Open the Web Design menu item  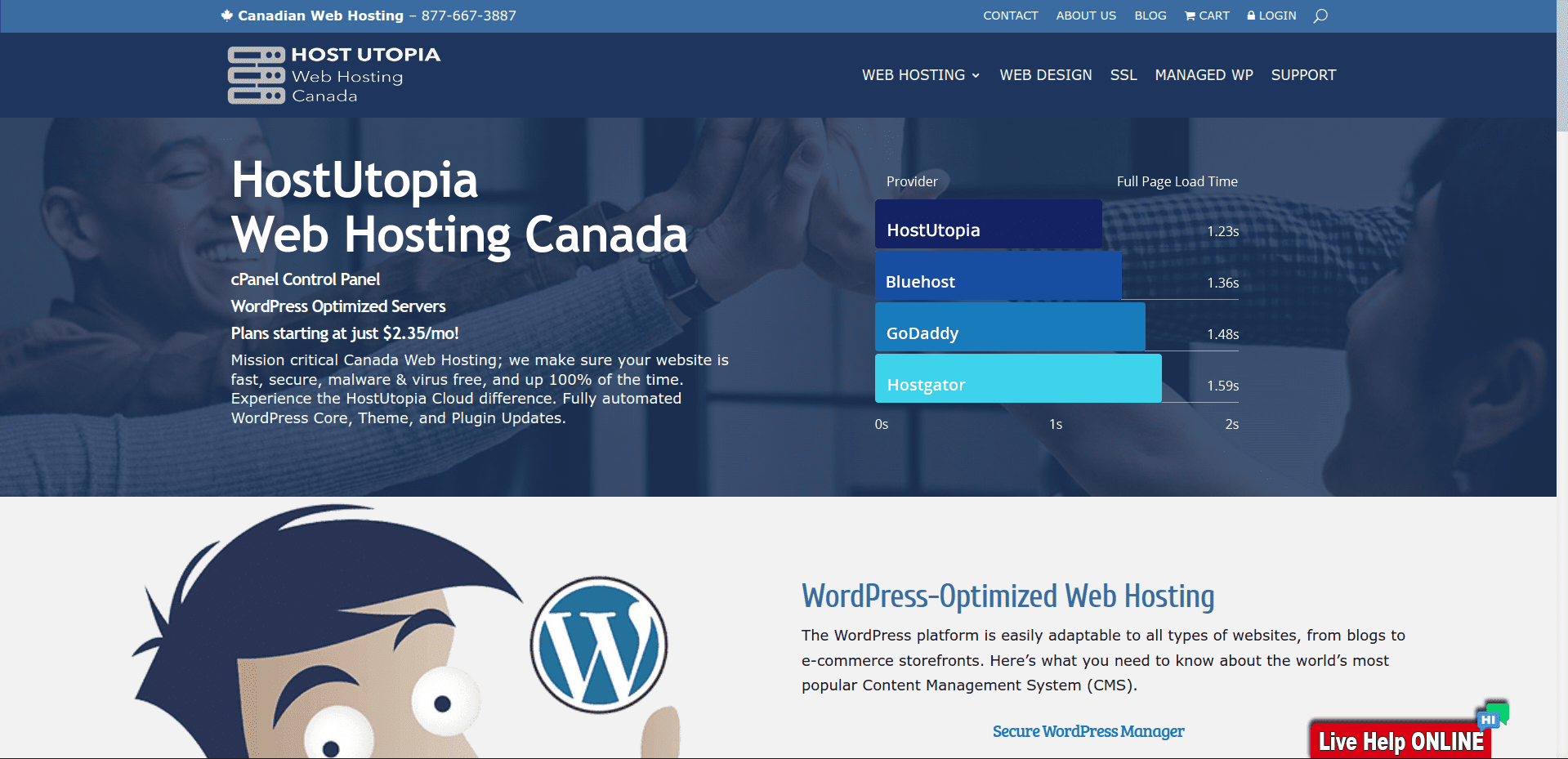coord(1046,75)
